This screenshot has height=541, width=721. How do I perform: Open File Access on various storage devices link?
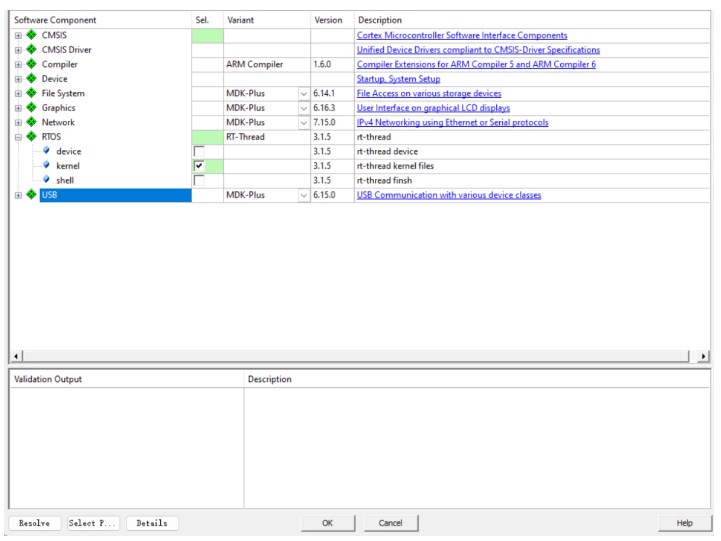tap(429, 93)
